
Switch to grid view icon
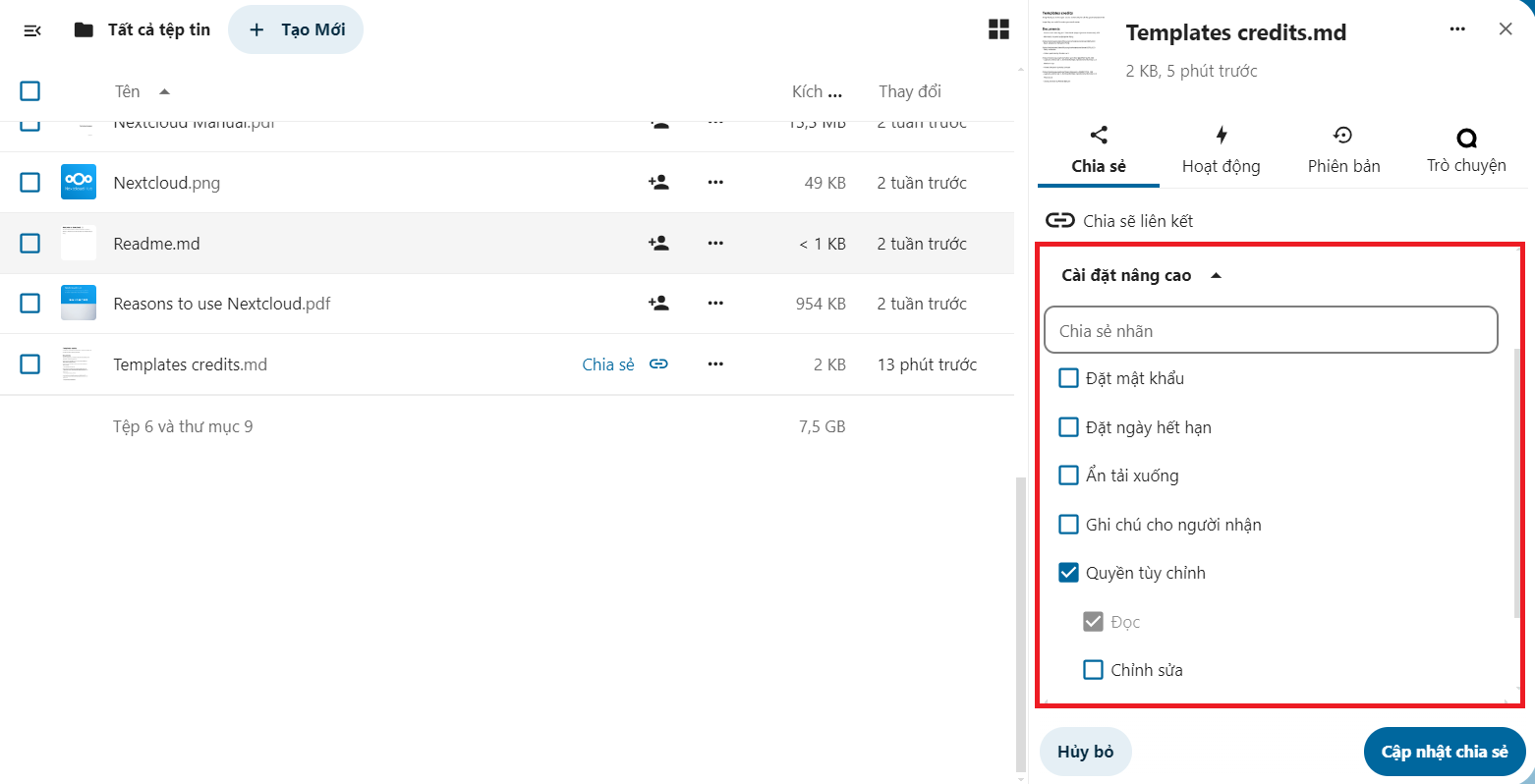pos(998,29)
